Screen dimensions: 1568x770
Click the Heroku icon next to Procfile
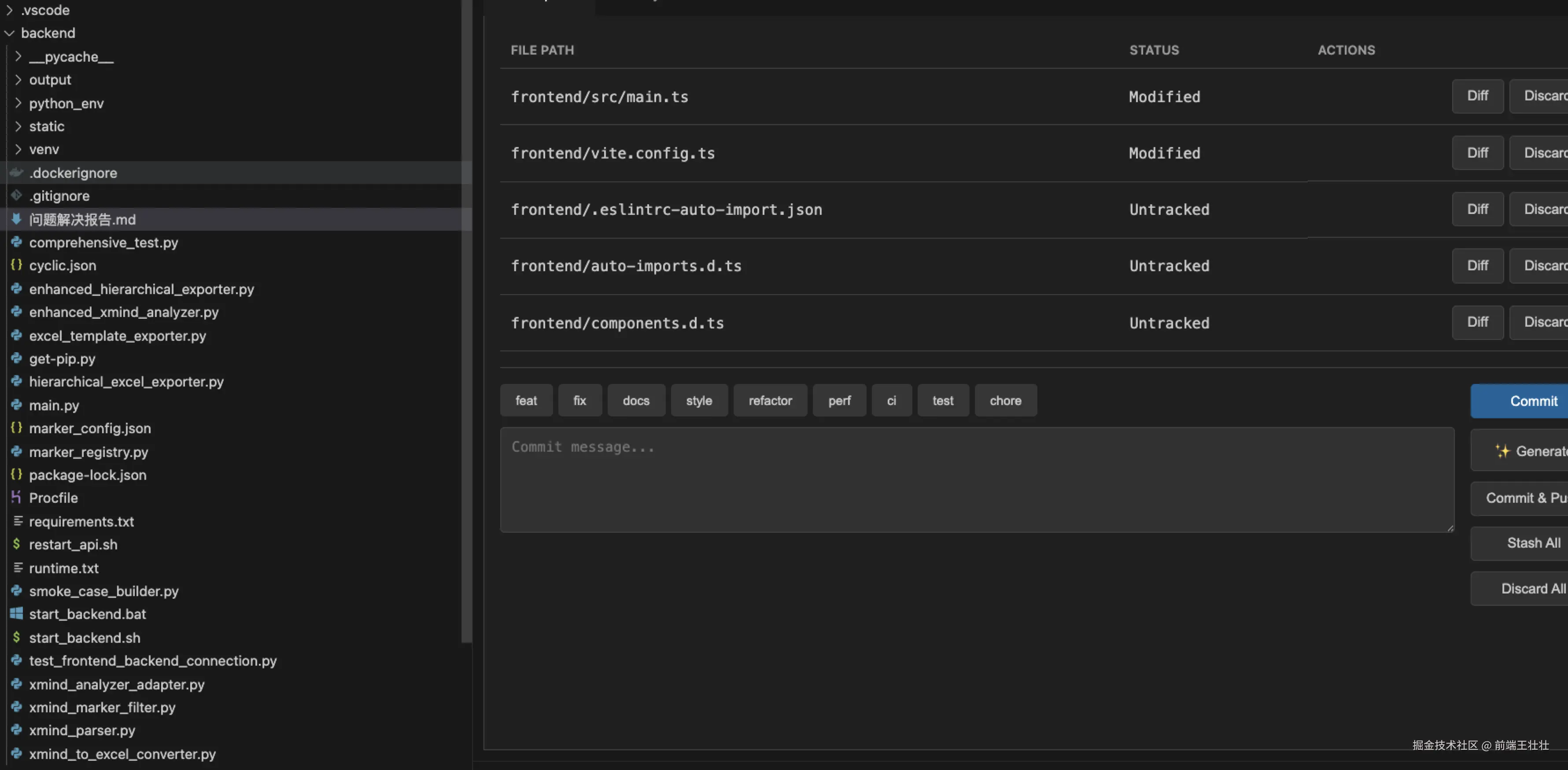(16, 497)
